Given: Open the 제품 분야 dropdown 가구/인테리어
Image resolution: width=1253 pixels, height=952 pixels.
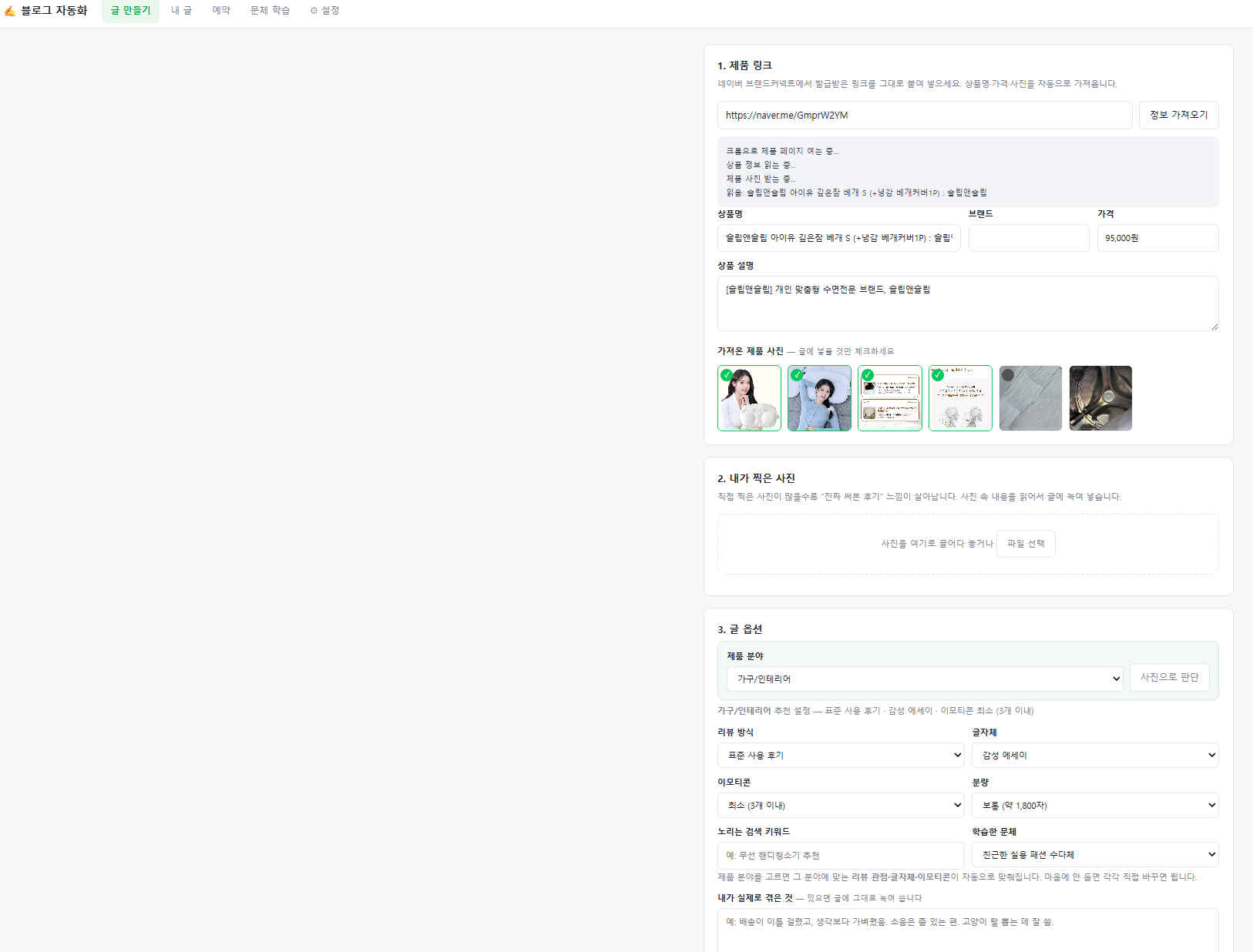Looking at the screenshot, I should (925, 679).
